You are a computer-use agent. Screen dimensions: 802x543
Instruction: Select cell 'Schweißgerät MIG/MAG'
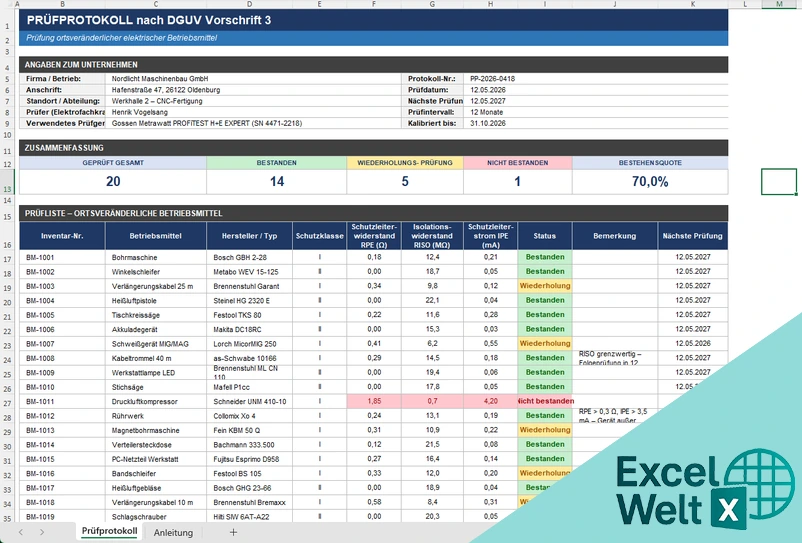coord(156,344)
